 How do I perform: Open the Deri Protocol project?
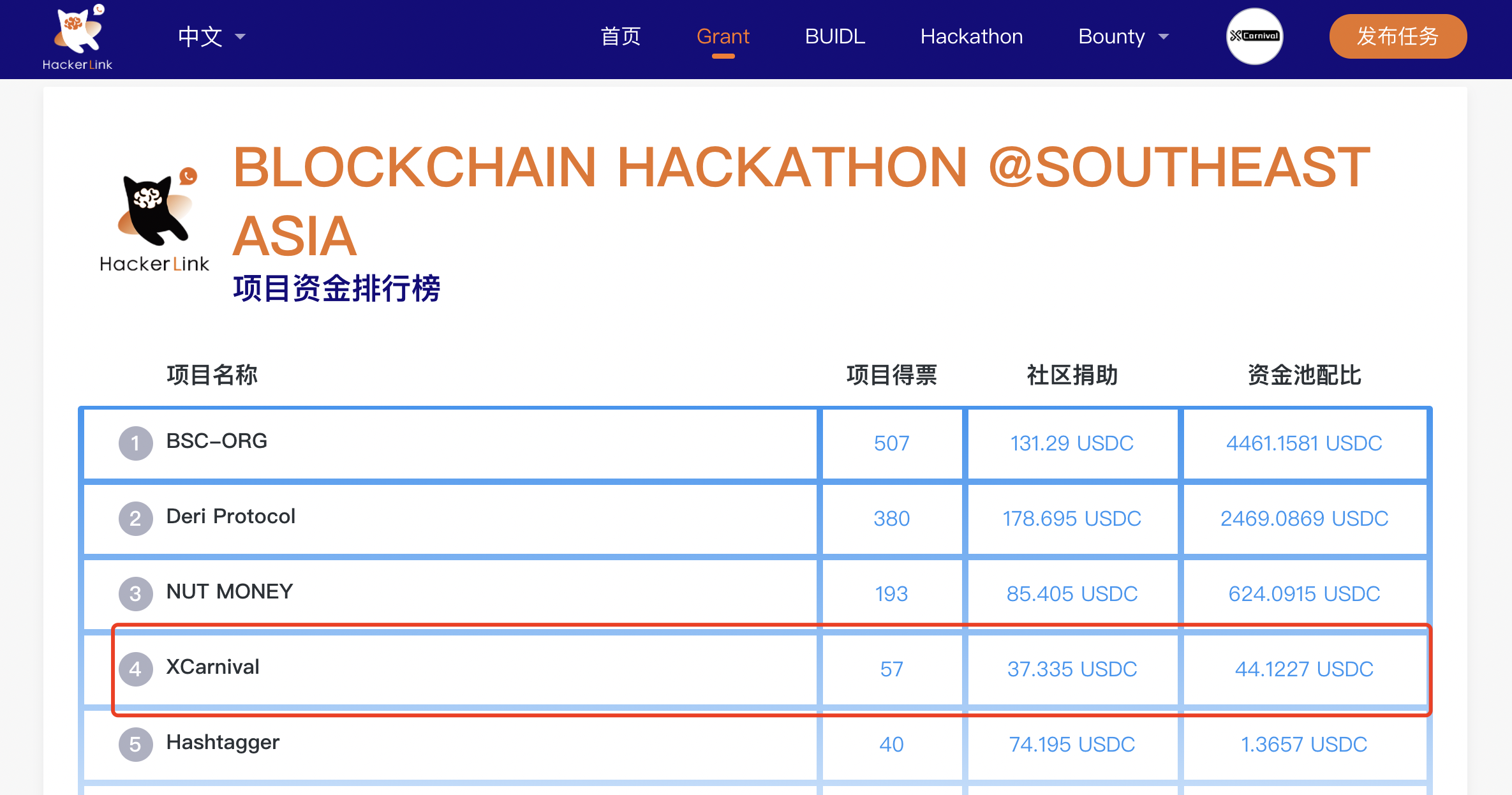click(230, 516)
